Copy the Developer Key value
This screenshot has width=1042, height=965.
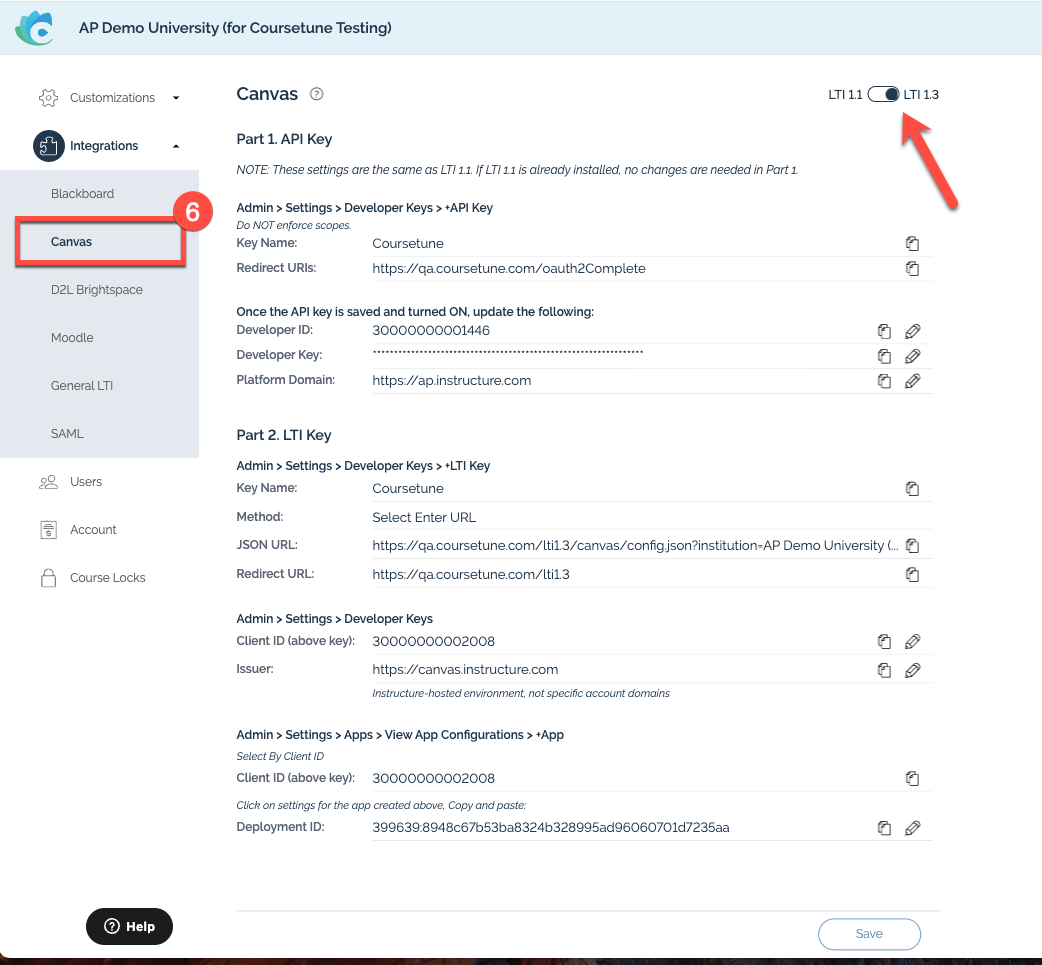[x=884, y=356]
